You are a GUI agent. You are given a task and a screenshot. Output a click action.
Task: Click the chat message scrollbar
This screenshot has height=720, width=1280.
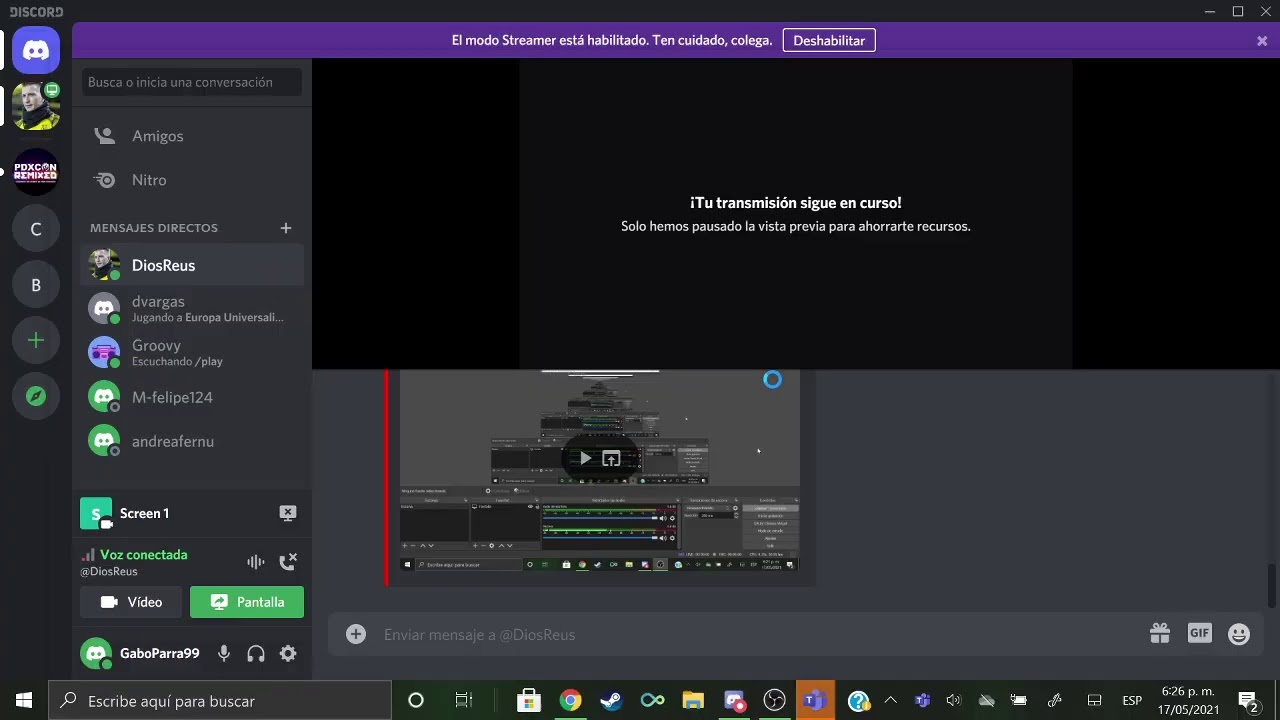[1272, 585]
